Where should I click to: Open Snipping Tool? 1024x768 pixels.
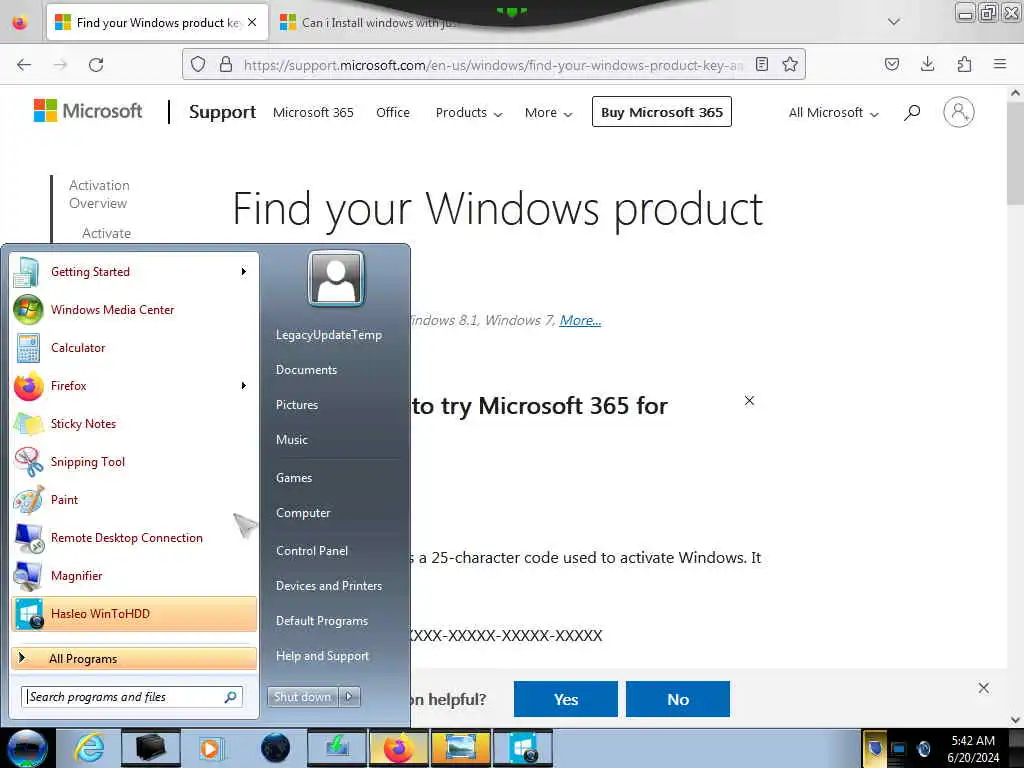(x=134, y=462)
